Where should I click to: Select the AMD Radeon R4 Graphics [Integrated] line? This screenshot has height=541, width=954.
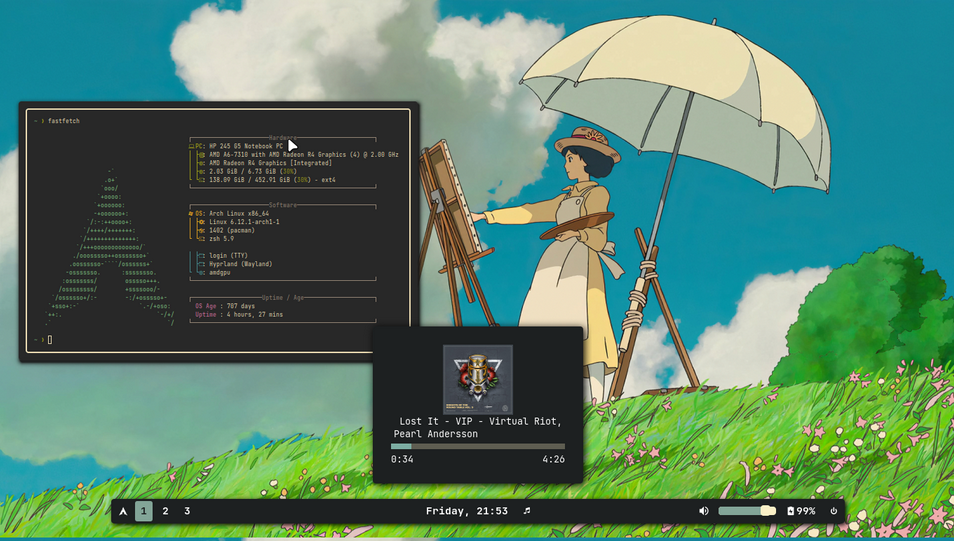(x=265, y=163)
